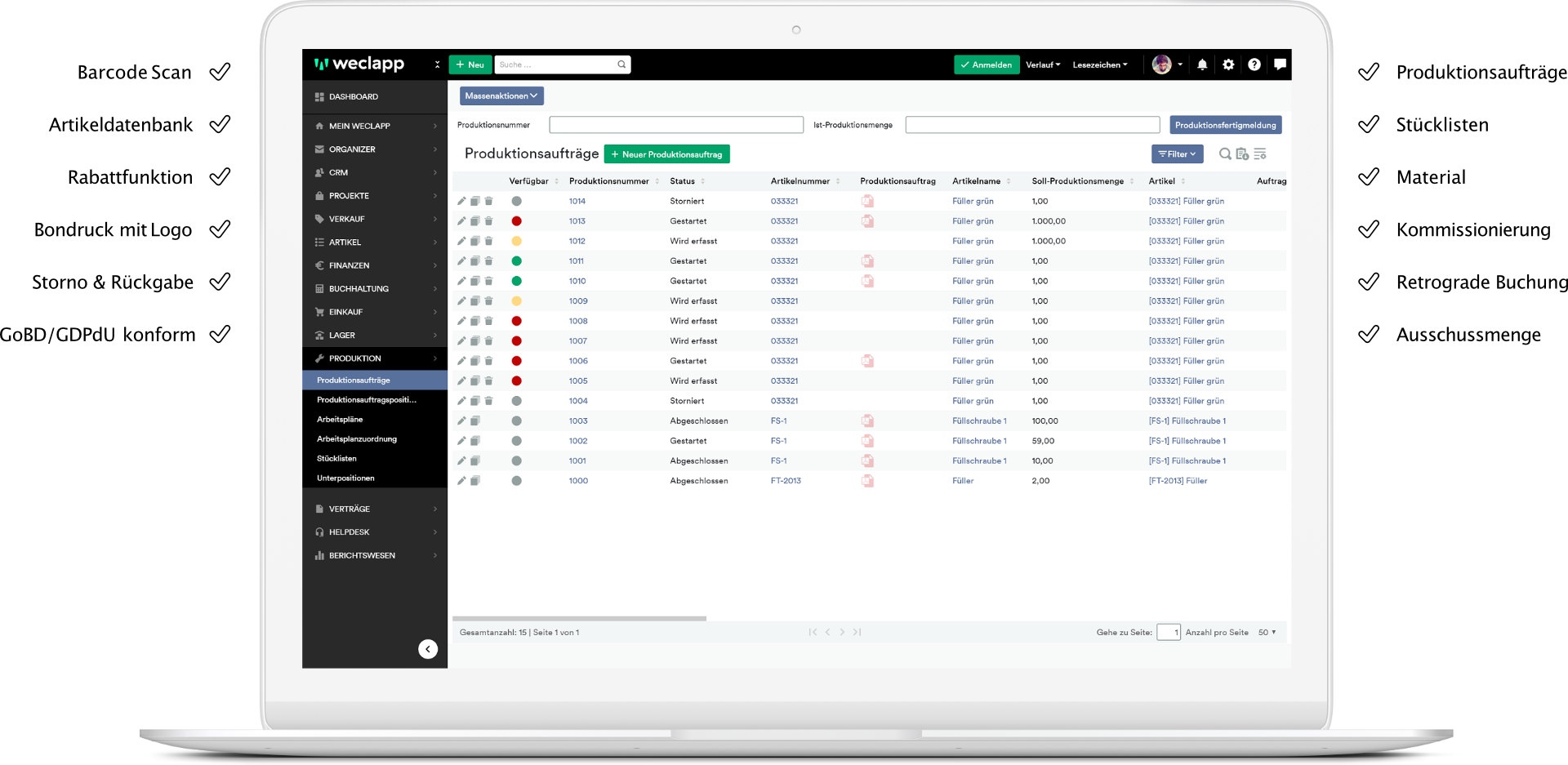The width and height of the screenshot is (1568, 765).
Task: Open the help question mark icon
Action: pos(1254,64)
